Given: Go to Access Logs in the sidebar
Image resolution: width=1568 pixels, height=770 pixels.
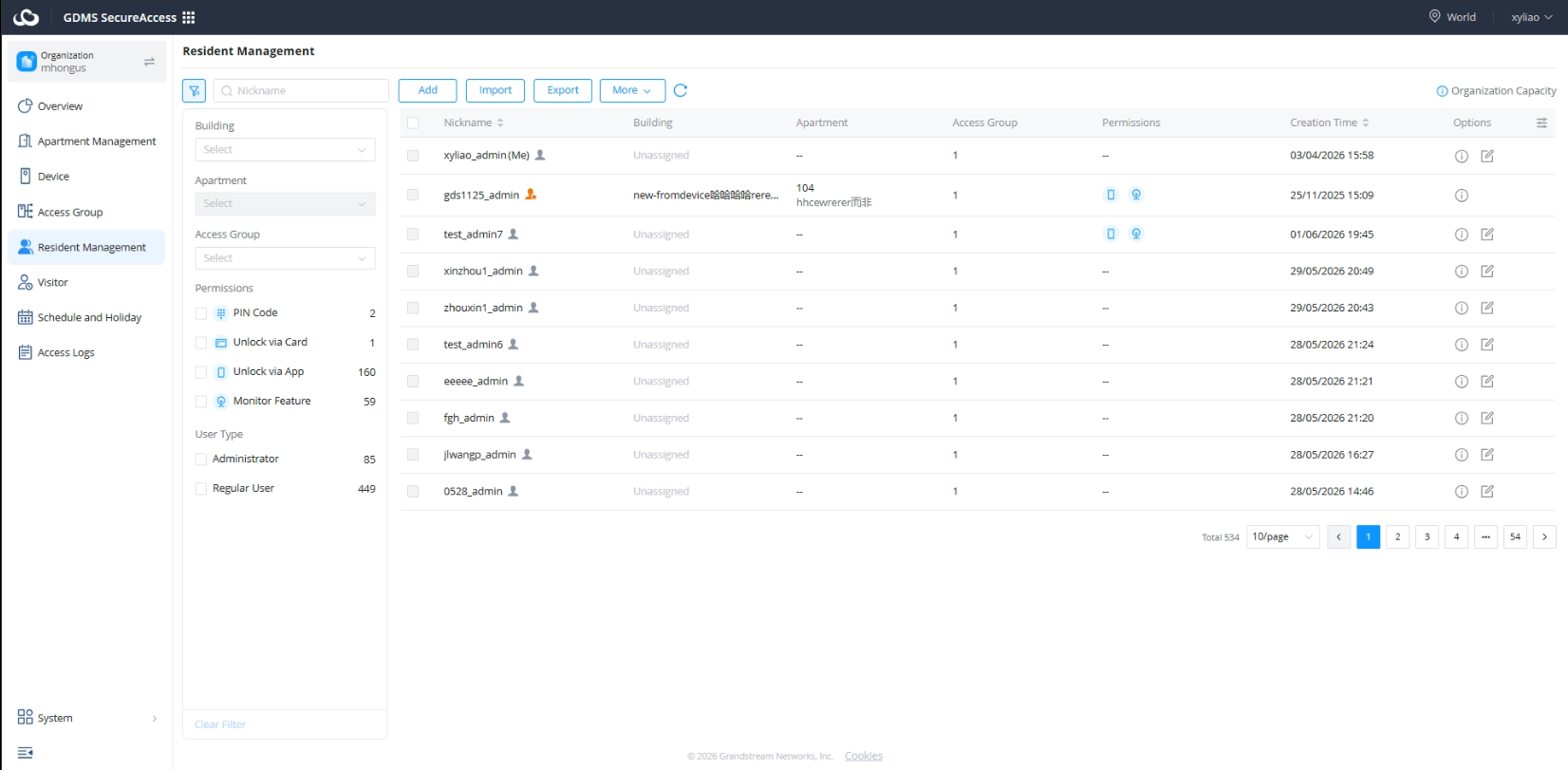Looking at the screenshot, I should [65, 352].
